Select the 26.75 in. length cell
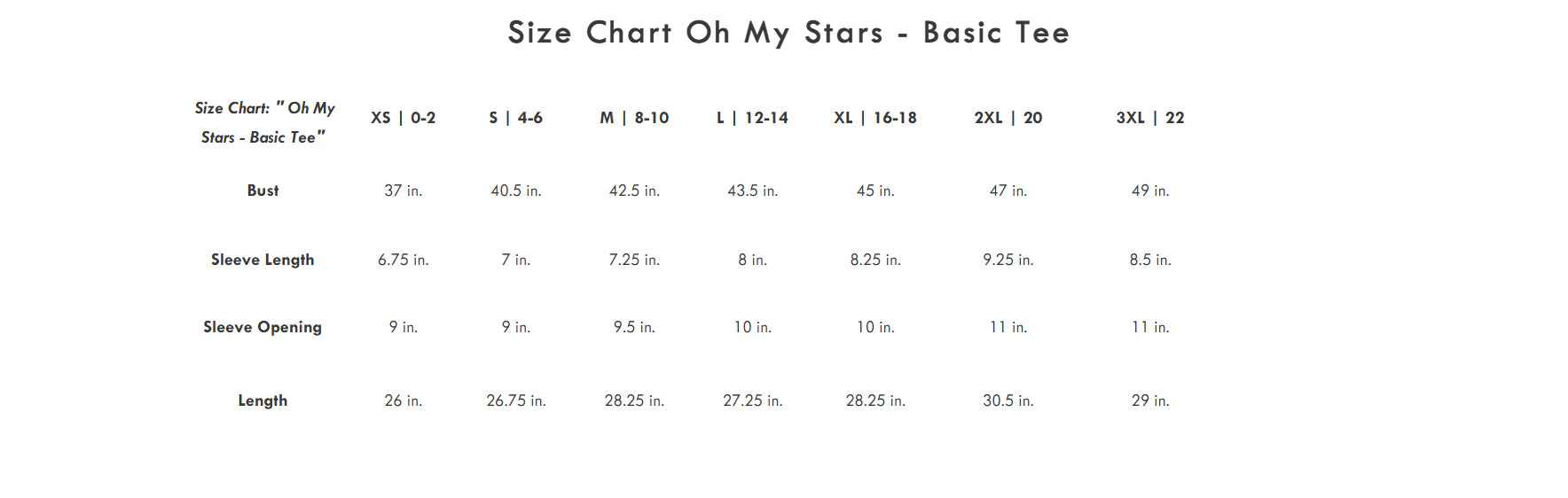 pyautogui.click(x=516, y=401)
